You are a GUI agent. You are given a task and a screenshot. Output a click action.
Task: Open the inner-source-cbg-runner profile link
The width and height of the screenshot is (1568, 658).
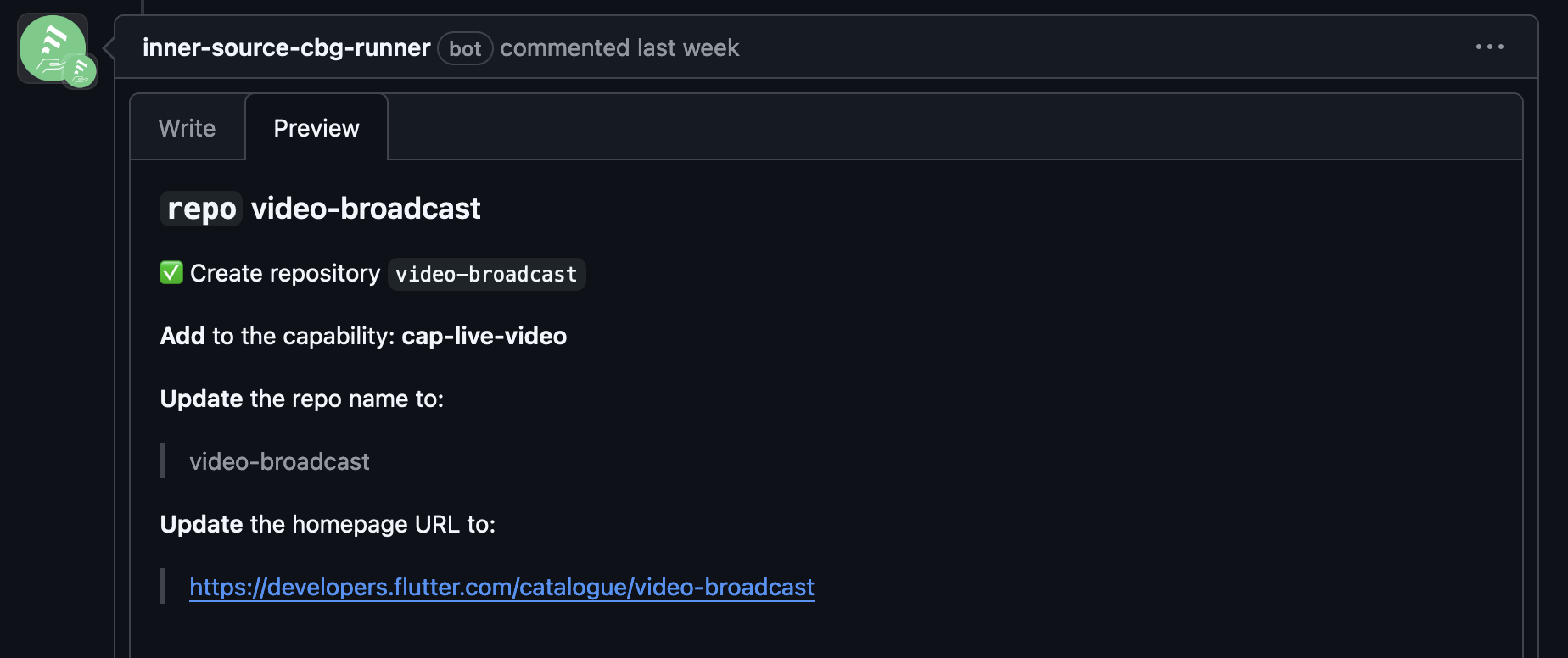click(x=286, y=47)
